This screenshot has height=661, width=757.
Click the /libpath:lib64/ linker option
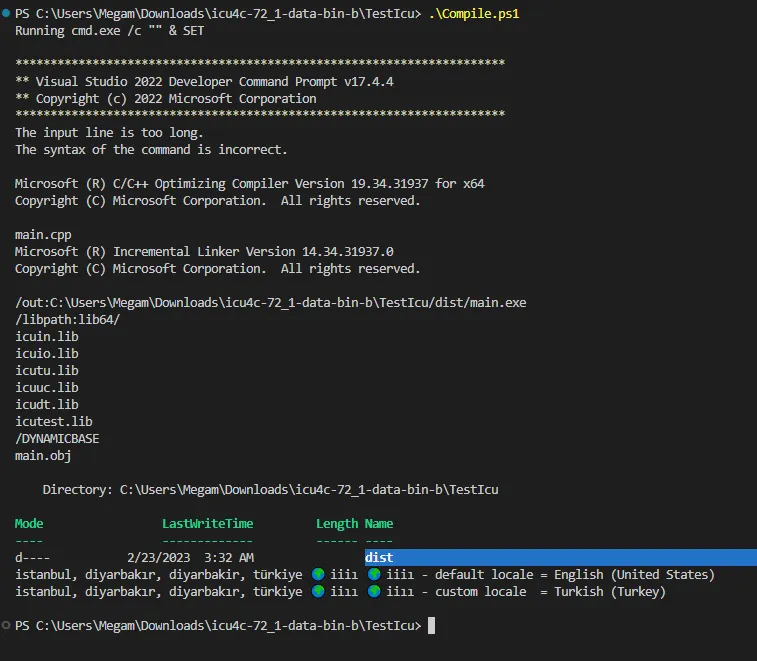[x=68, y=320]
